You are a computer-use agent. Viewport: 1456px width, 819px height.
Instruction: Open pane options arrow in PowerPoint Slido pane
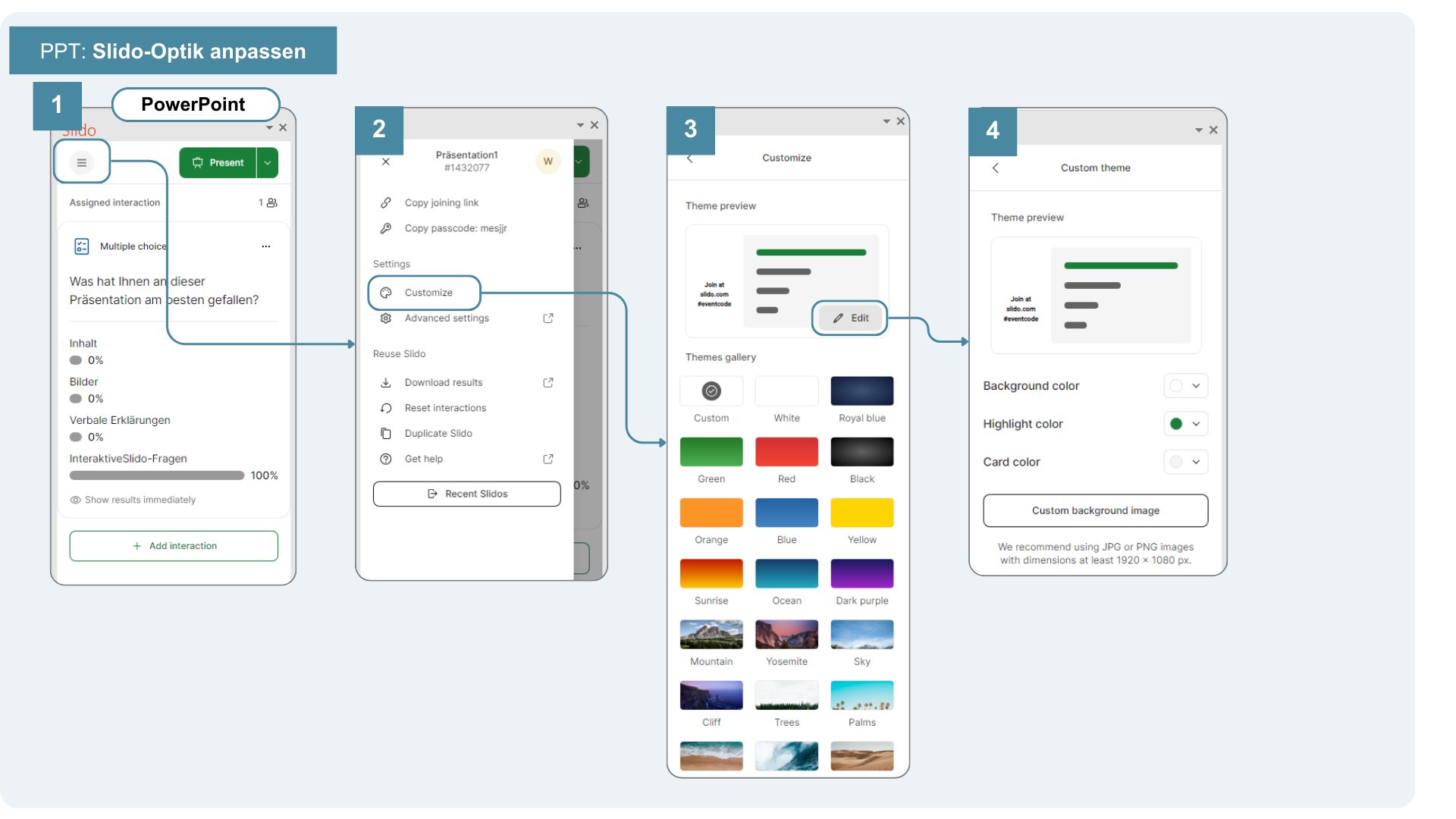coord(269,127)
